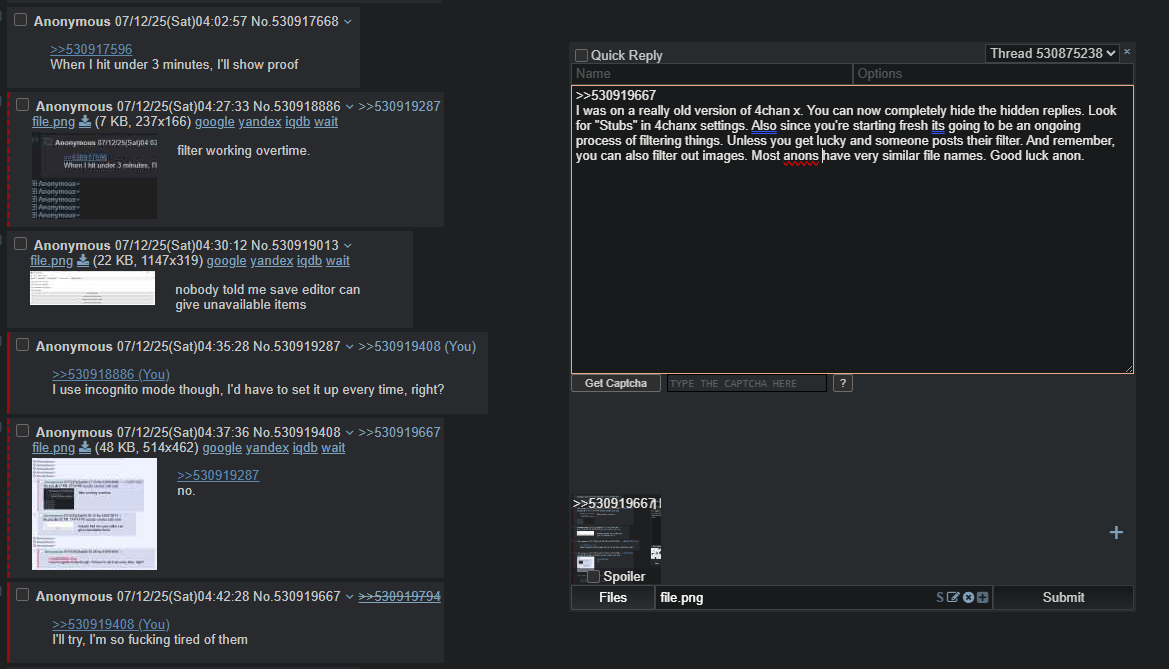
Task: Open post menu arrow for No.530919287
Action: [x=349, y=347]
